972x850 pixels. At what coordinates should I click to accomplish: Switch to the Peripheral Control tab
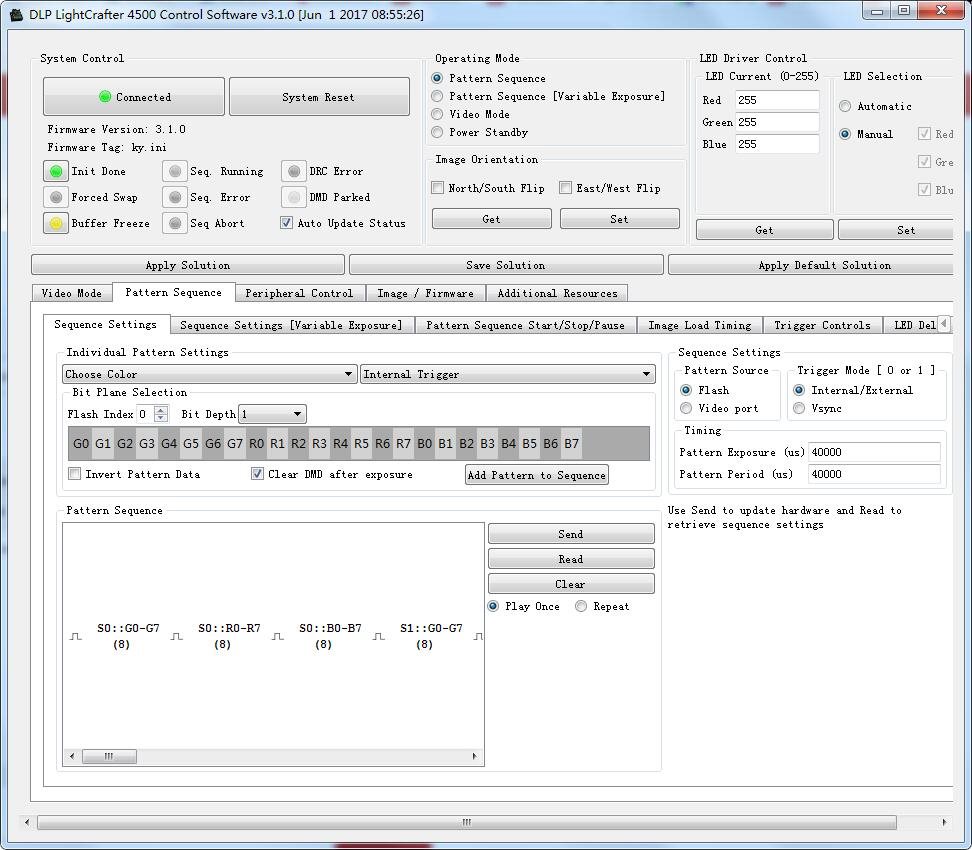point(299,293)
